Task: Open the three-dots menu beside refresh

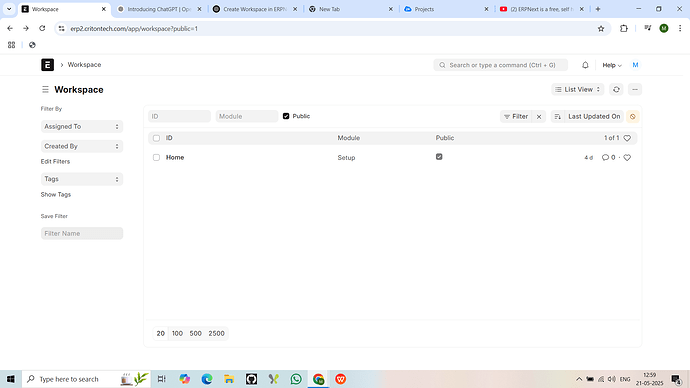Action: 635,90
